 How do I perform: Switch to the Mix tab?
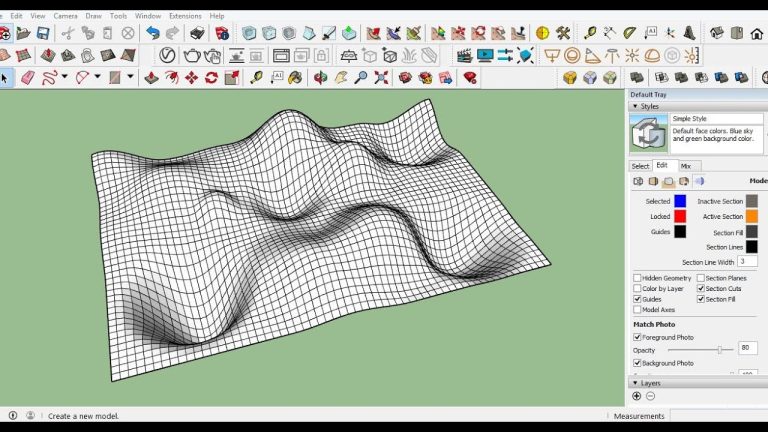coord(686,166)
